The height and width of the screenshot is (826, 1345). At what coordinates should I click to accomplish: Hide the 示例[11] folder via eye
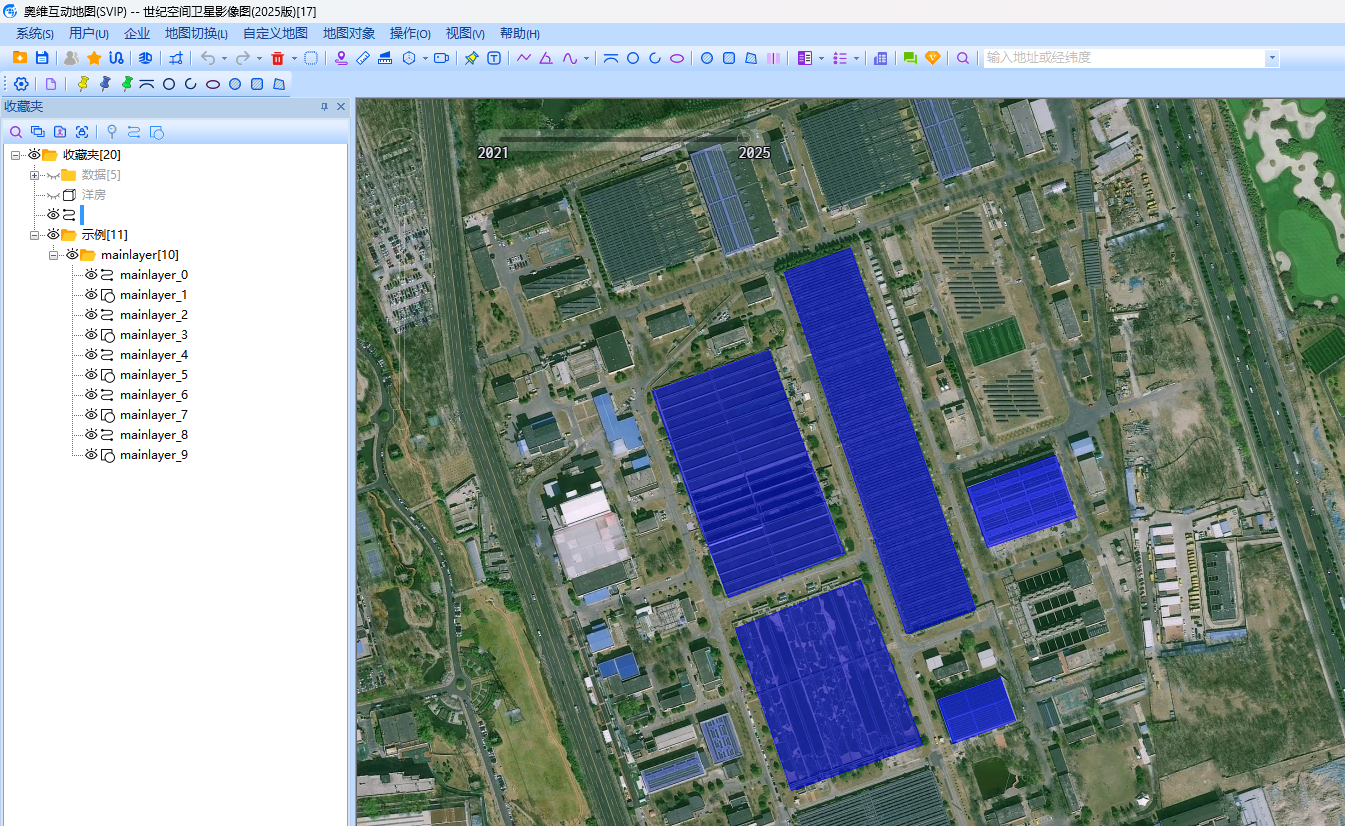52,235
